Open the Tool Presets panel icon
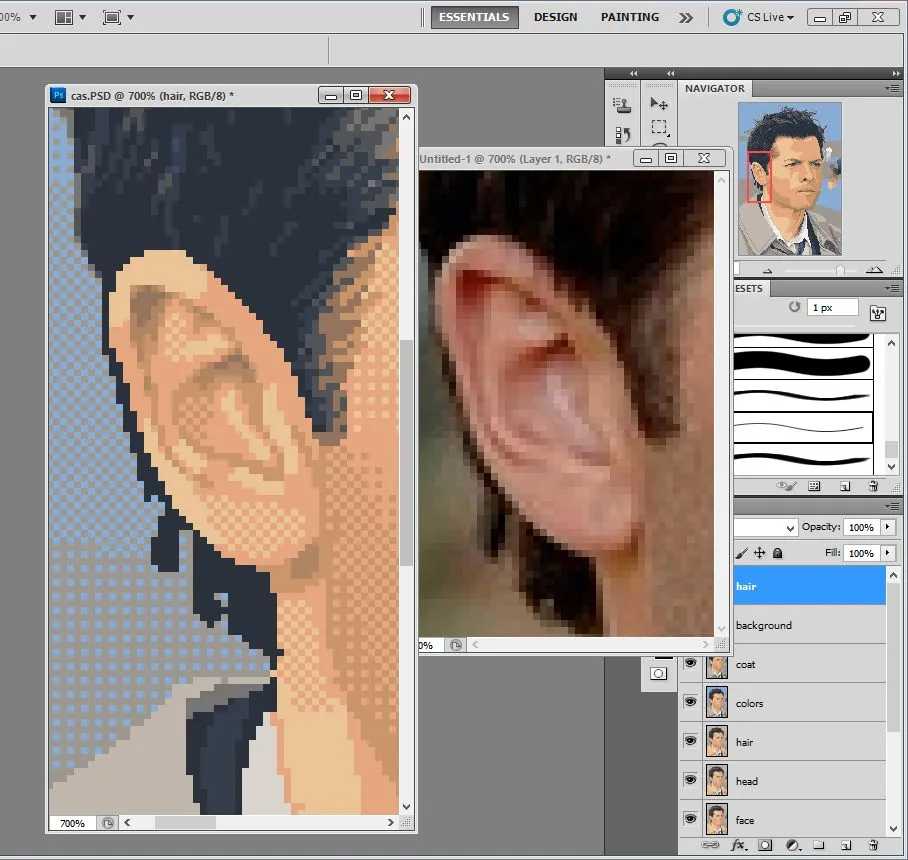The height and width of the screenshot is (860, 908). pos(622,105)
